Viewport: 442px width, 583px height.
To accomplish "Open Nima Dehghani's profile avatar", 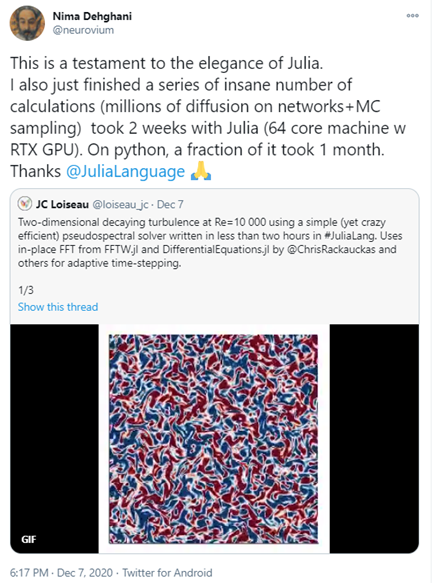I will pyautogui.click(x=27, y=23).
